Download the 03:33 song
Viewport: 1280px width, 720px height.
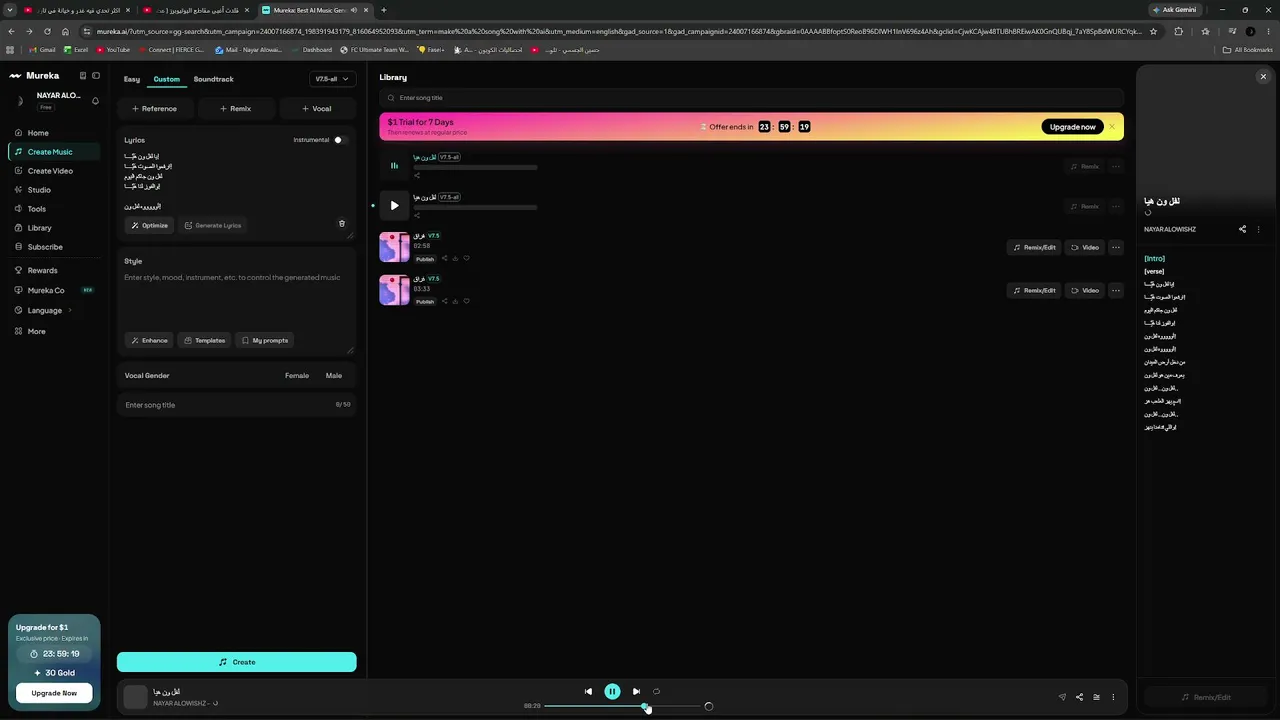tap(455, 301)
